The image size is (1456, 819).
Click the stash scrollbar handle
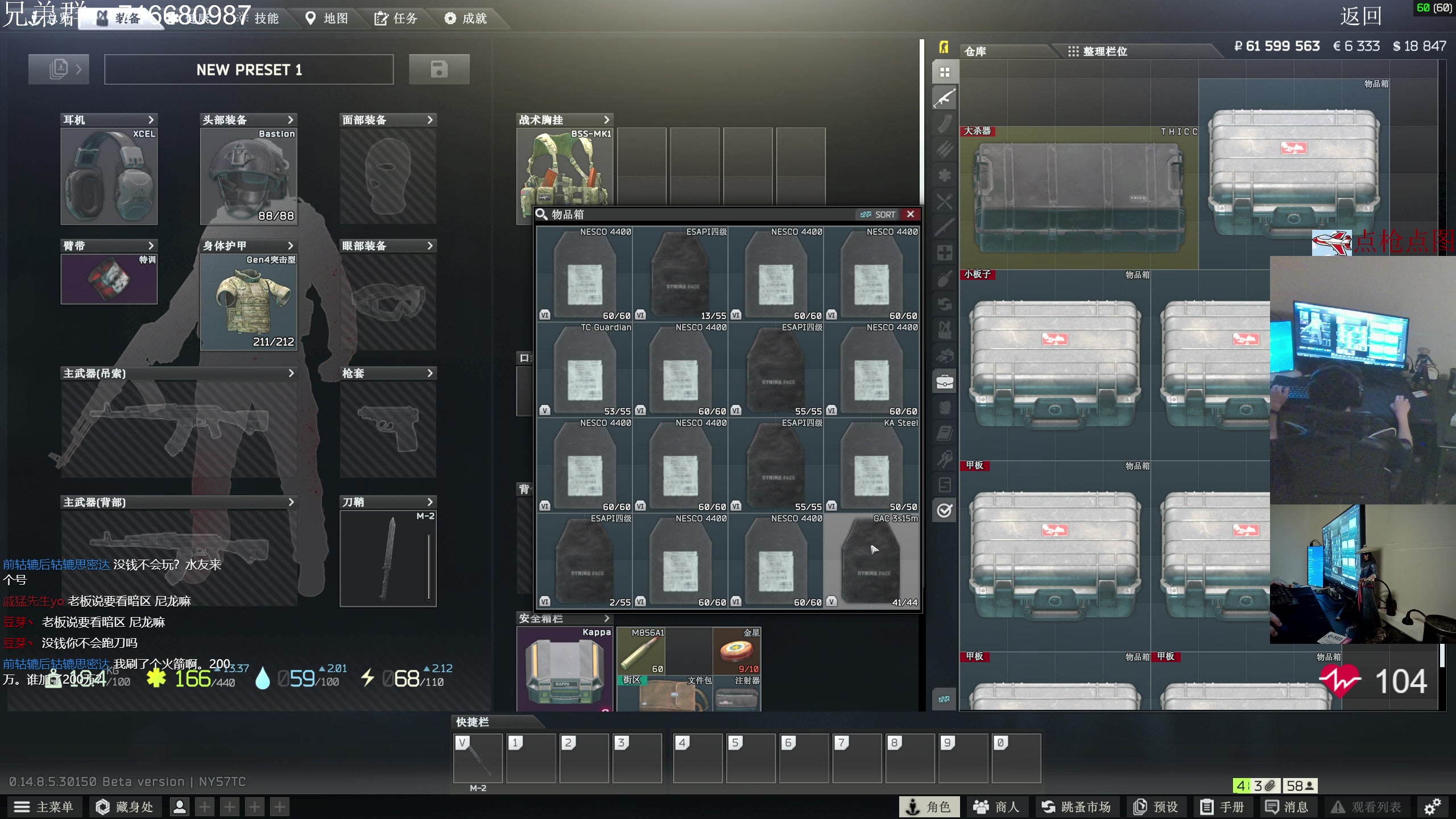[1442, 655]
